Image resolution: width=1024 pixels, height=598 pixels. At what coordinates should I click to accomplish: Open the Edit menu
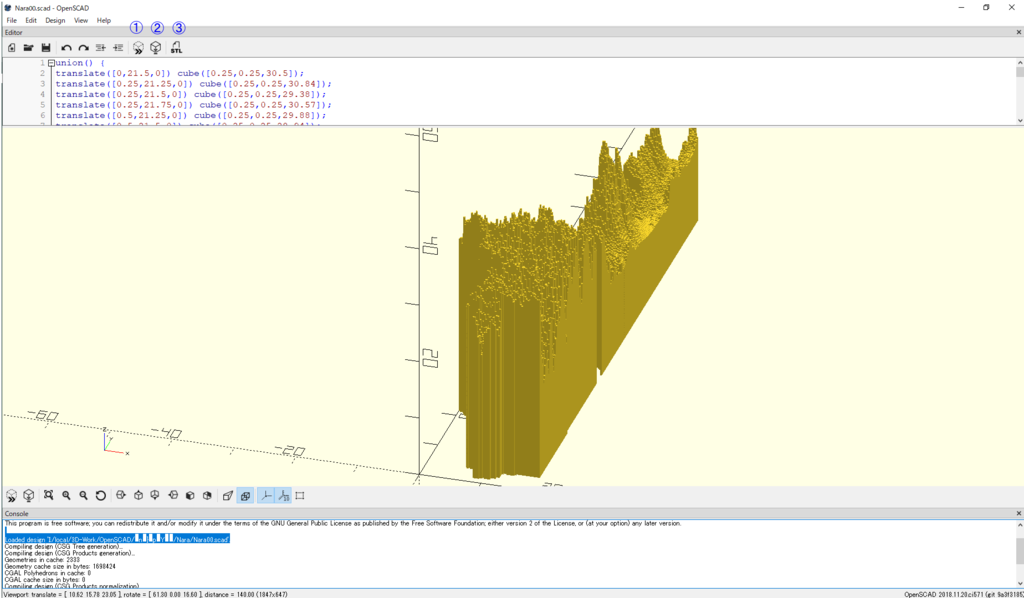[31, 20]
